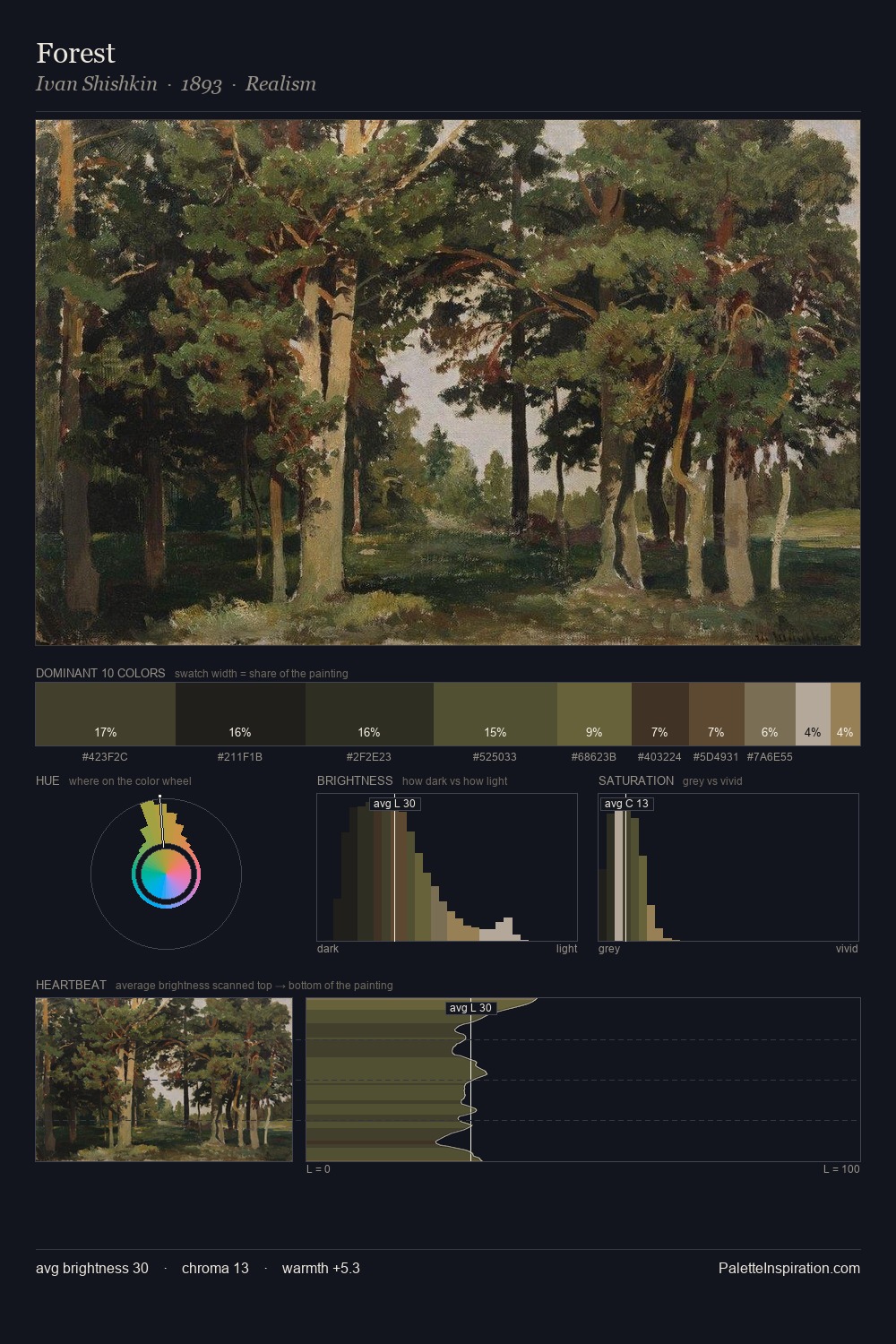Click the title "Forest"

pos(75,53)
